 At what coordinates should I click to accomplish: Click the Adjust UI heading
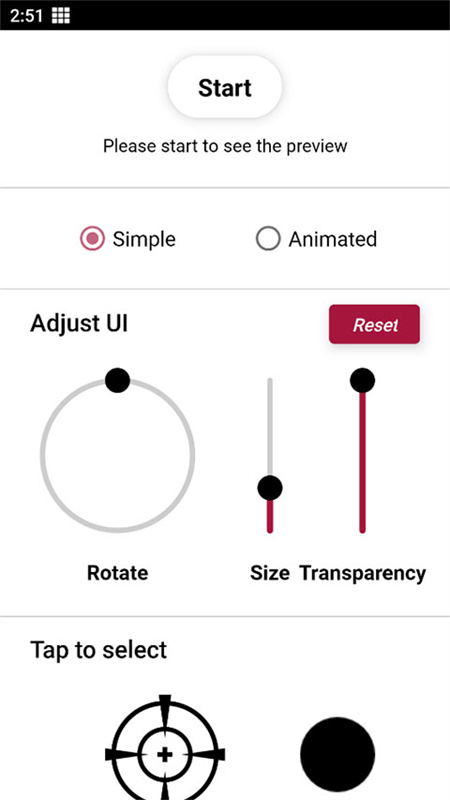79,323
